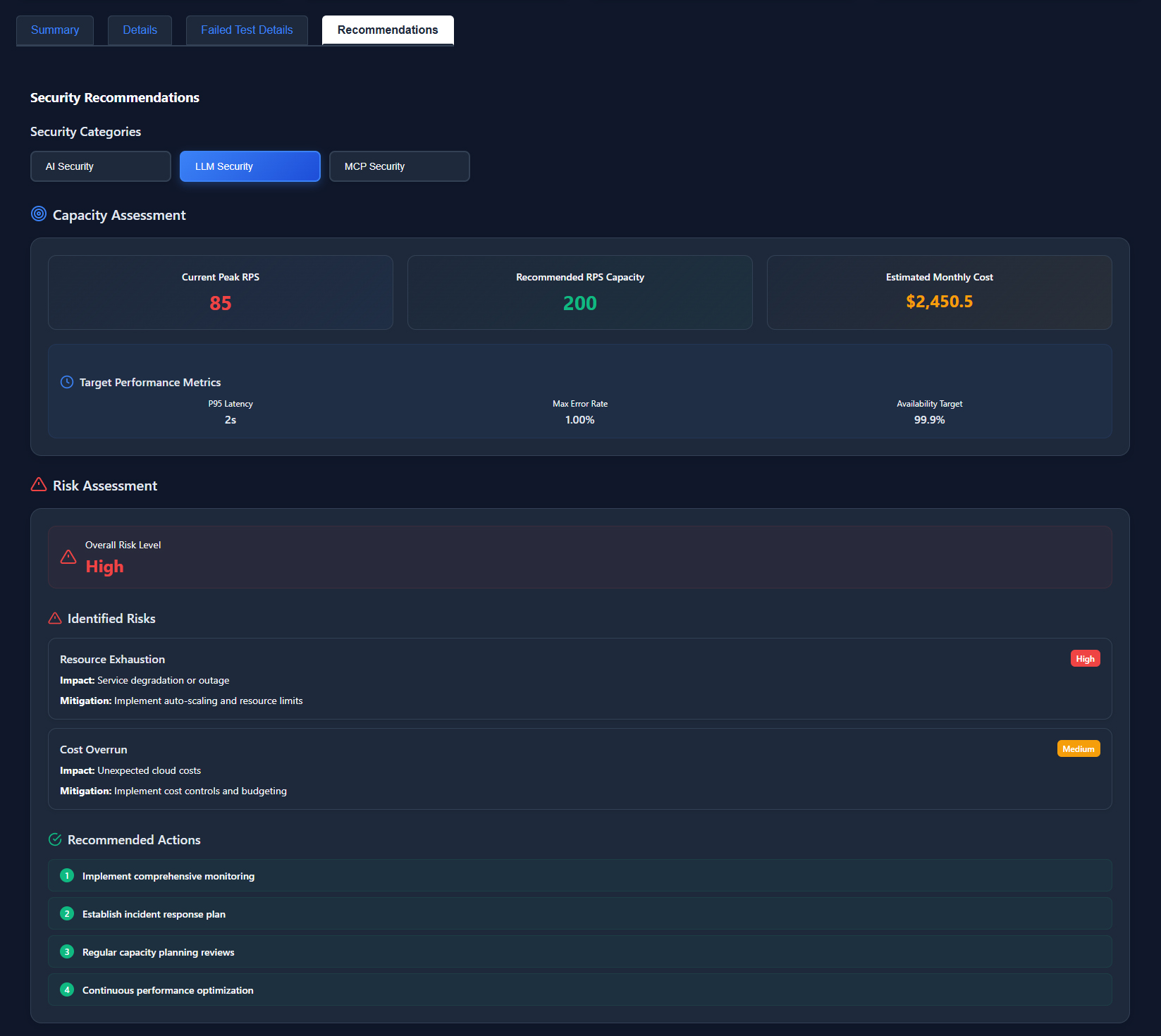Image resolution: width=1161 pixels, height=1036 pixels.
Task: Click the Estimated Monthly Cost card
Action: tap(939, 292)
